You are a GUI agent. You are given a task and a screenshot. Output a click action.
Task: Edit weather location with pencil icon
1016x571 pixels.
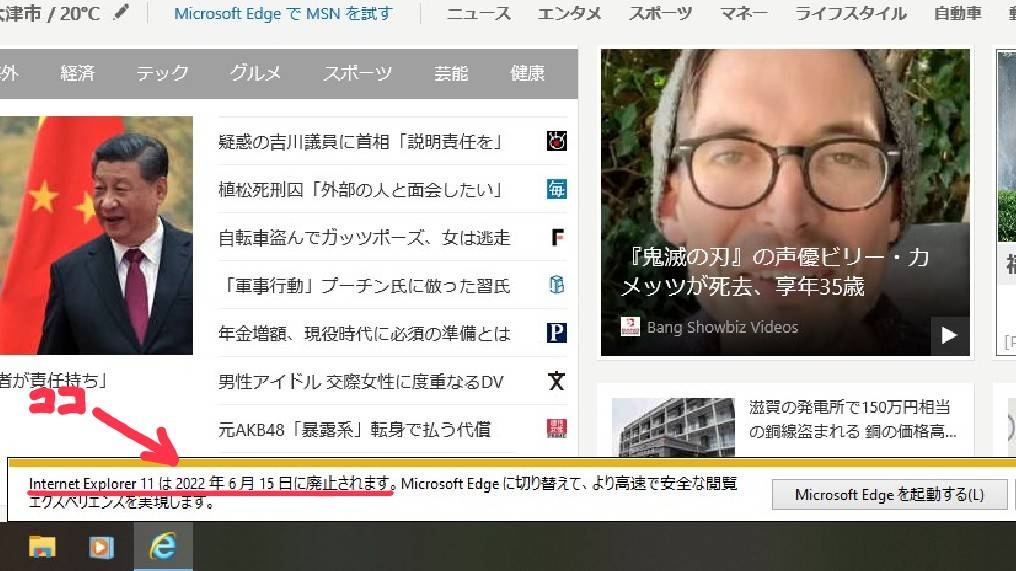pyautogui.click(x=121, y=12)
